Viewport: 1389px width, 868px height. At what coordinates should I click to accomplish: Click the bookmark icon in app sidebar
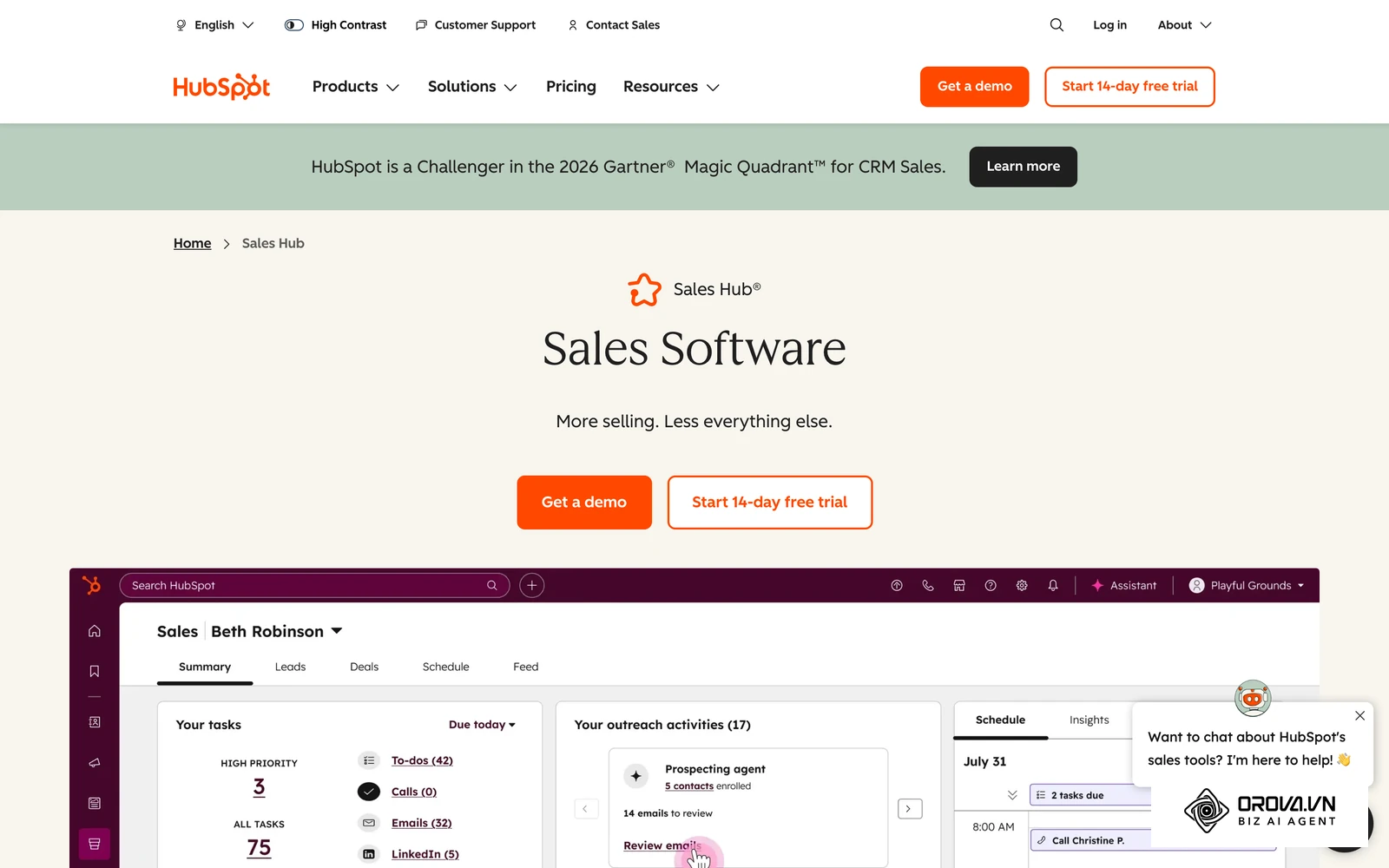coord(95,671)
